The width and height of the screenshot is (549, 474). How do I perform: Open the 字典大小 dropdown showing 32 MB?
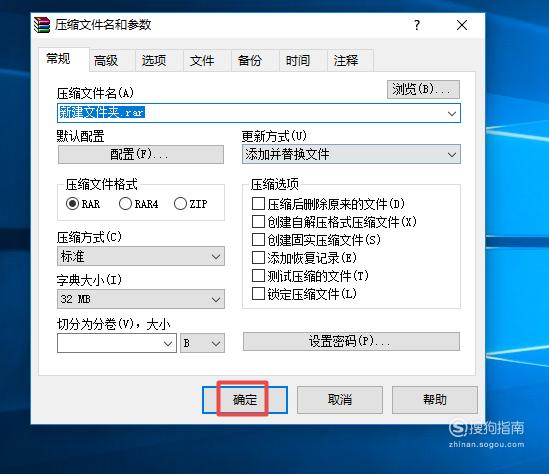(141, 299)
